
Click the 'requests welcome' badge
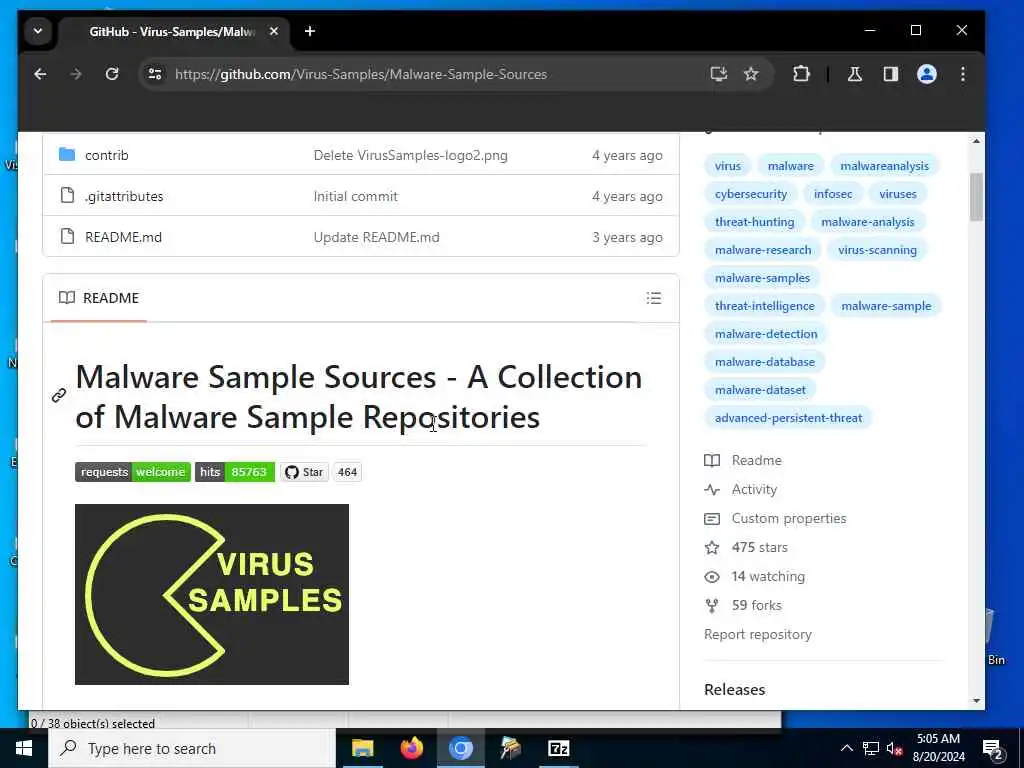[x=133, y=472]
